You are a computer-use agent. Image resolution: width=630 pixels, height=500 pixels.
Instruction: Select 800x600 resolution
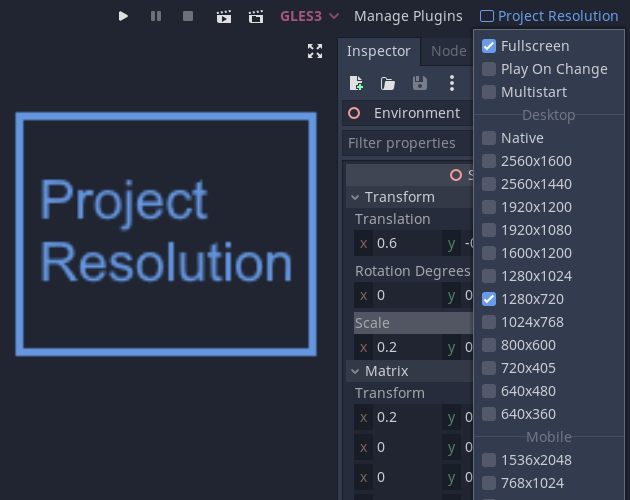pos(489,345)
